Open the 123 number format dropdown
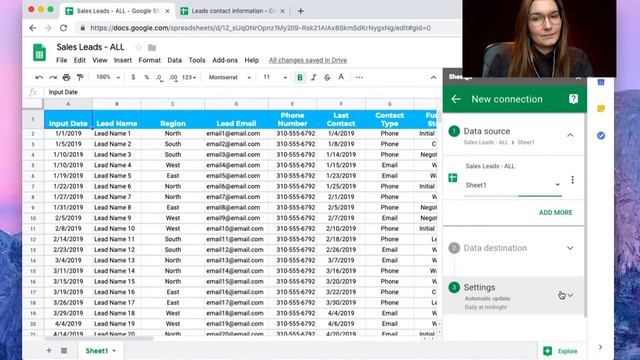The image size is (640, 360). click(189, 77)
